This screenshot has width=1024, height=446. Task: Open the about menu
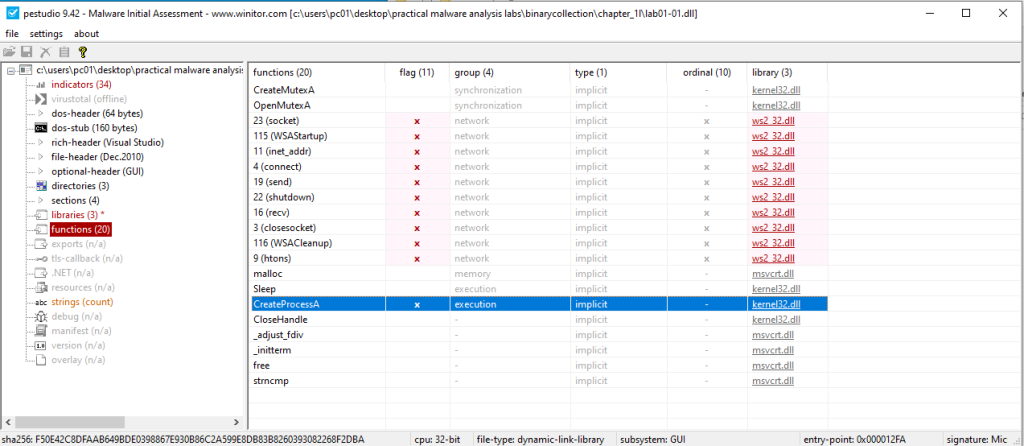point(86,34)
